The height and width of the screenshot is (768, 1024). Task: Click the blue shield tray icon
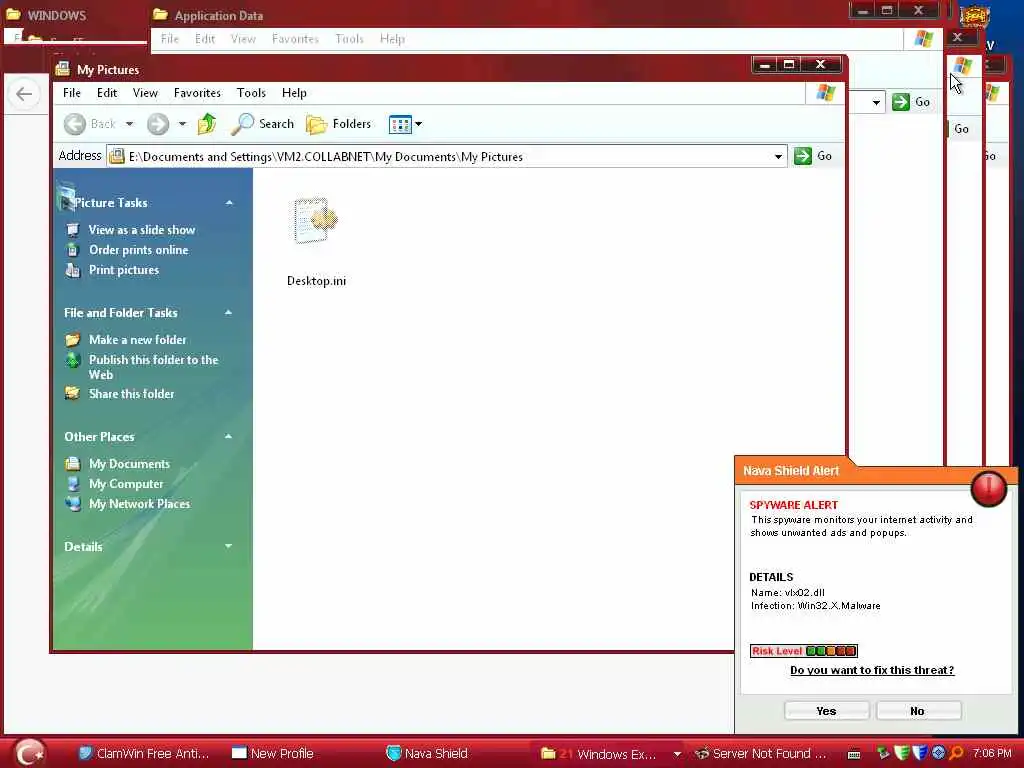pyautogui.click(x=920, y=754)
